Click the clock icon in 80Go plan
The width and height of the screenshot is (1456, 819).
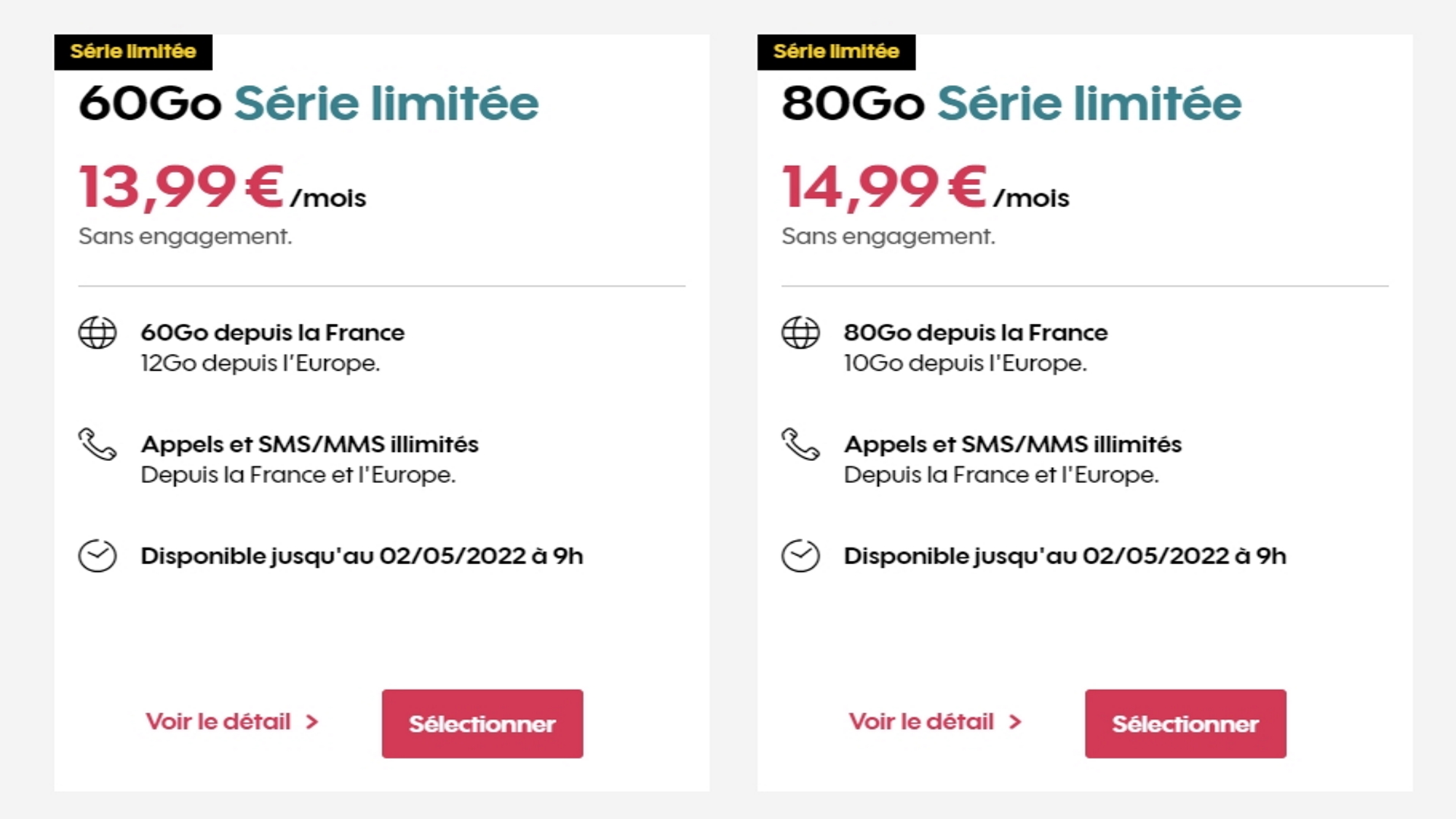[x=800, y=556]
